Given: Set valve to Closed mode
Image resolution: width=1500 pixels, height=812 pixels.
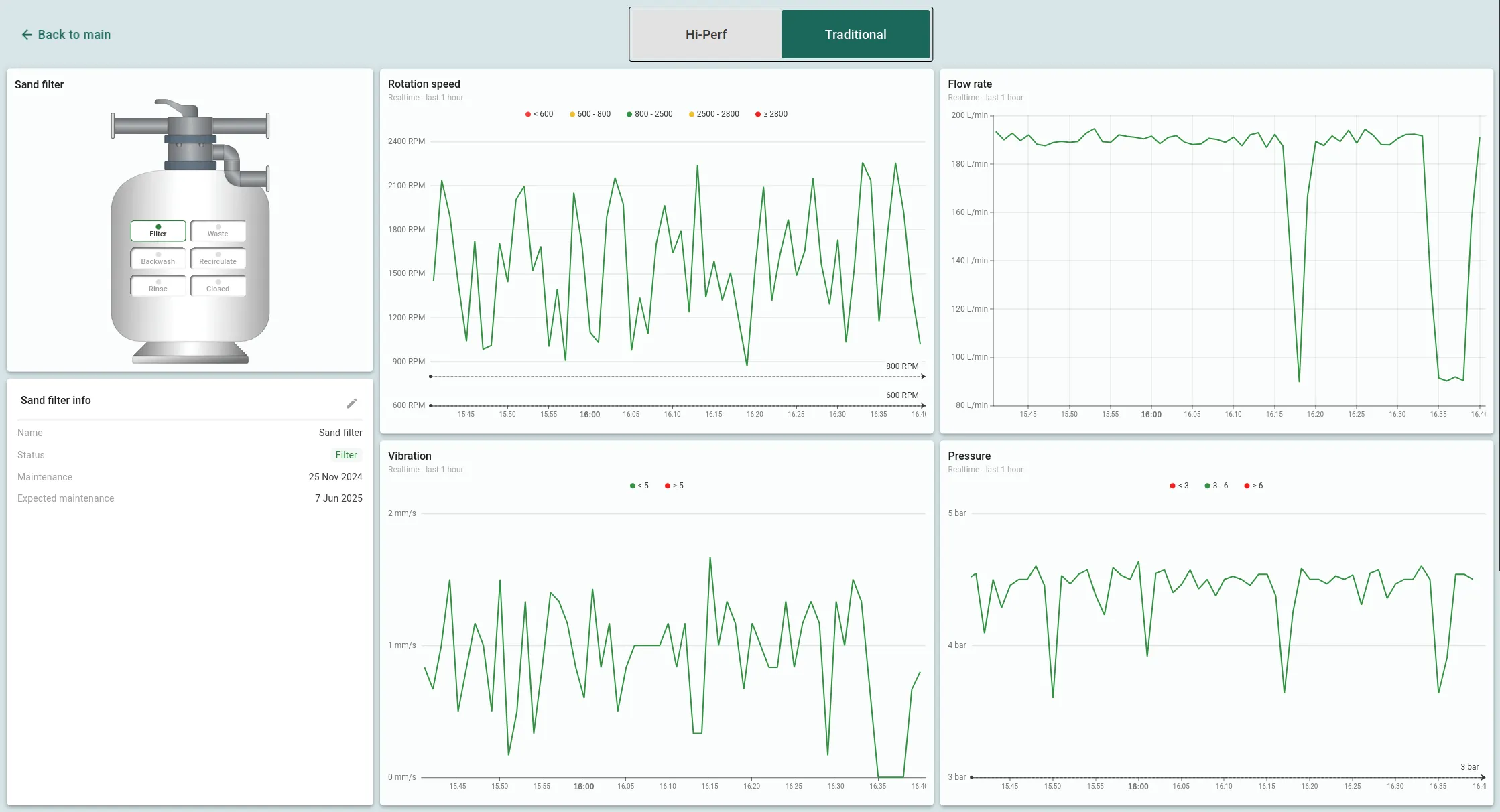Looking at the screenshot, I should 218,286.
